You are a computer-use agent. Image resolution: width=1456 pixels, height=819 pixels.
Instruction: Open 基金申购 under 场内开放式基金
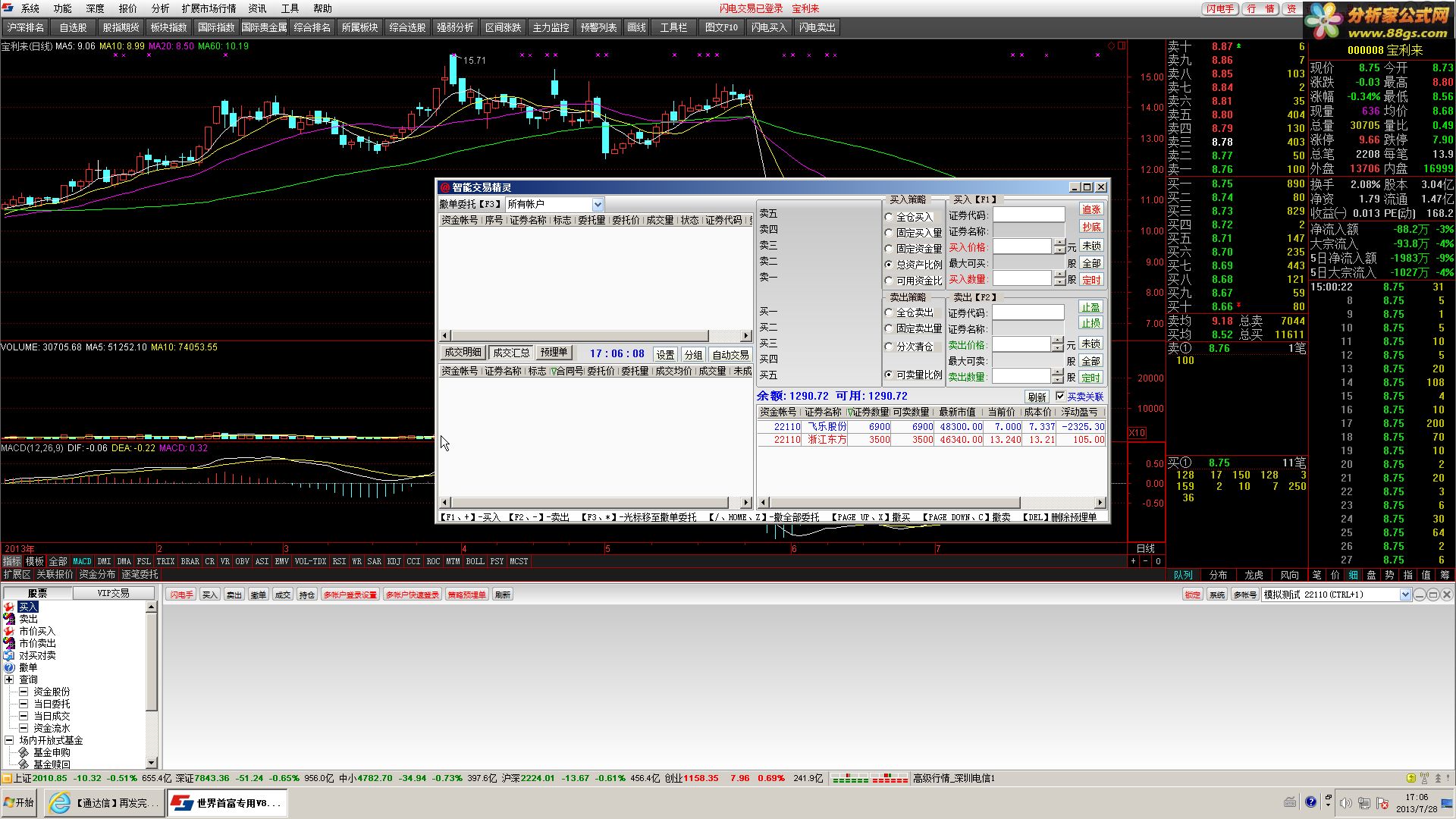pos(52,752)
